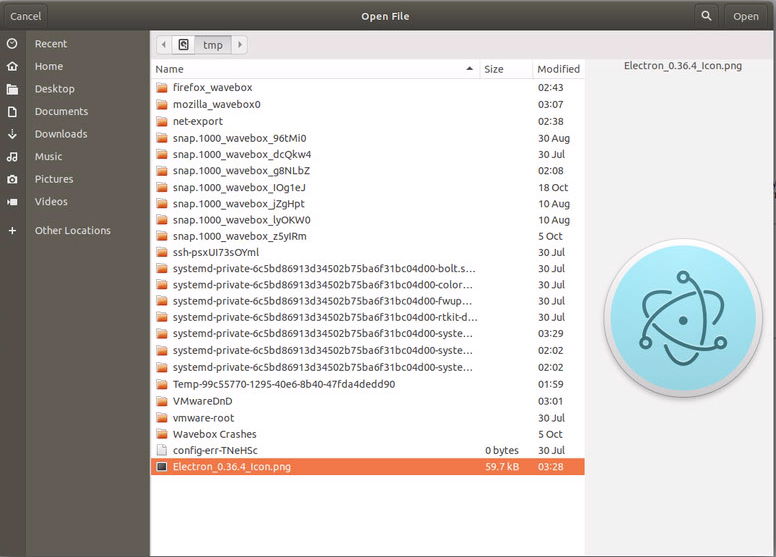The height and width of the screenshot is (557, 776).
Task: Click the plus icon beside Other Locations
Action: coord(12,230)
